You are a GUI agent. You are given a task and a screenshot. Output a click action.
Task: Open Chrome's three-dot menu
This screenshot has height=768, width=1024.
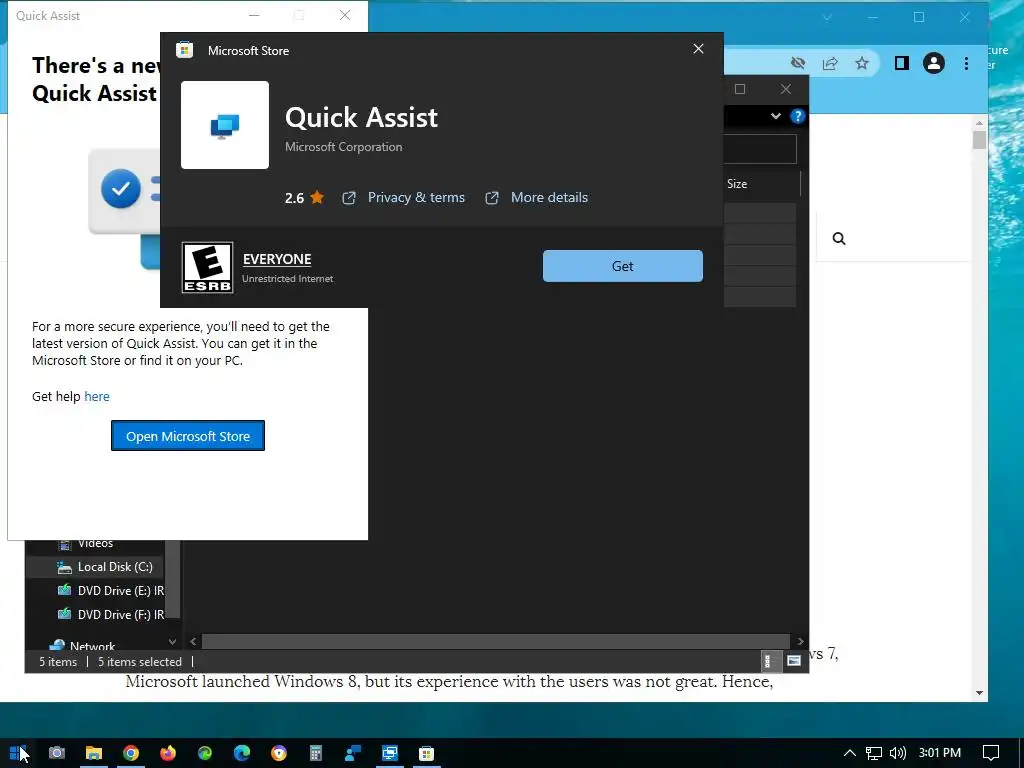(967, 63)
